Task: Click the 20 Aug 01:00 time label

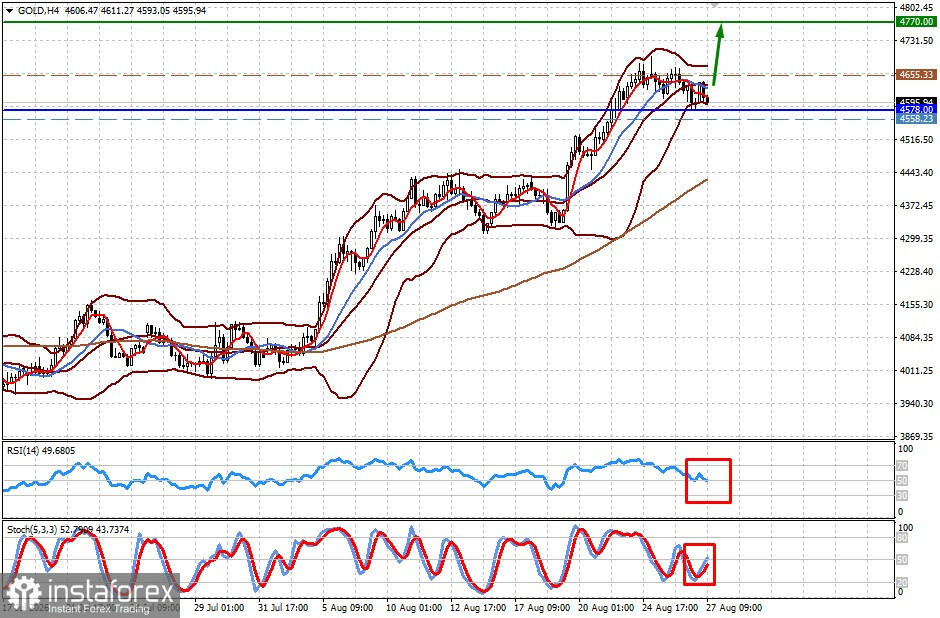Action: point(606,608)
